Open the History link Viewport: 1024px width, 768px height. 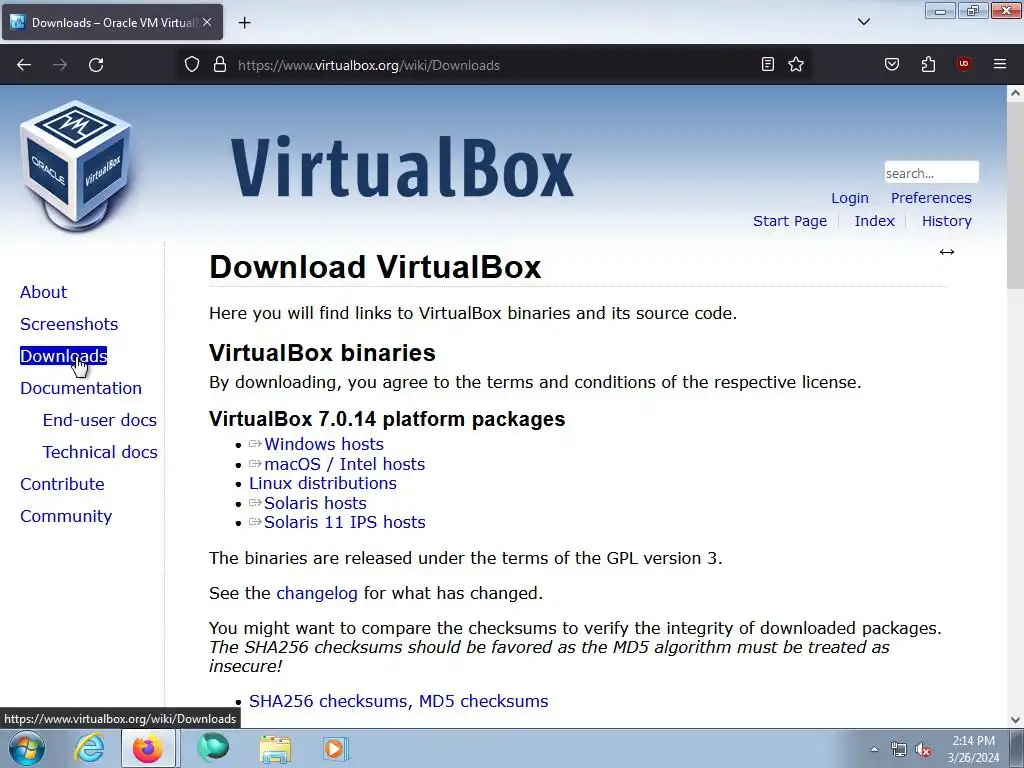pyautogui.click(x=946, y=221)
